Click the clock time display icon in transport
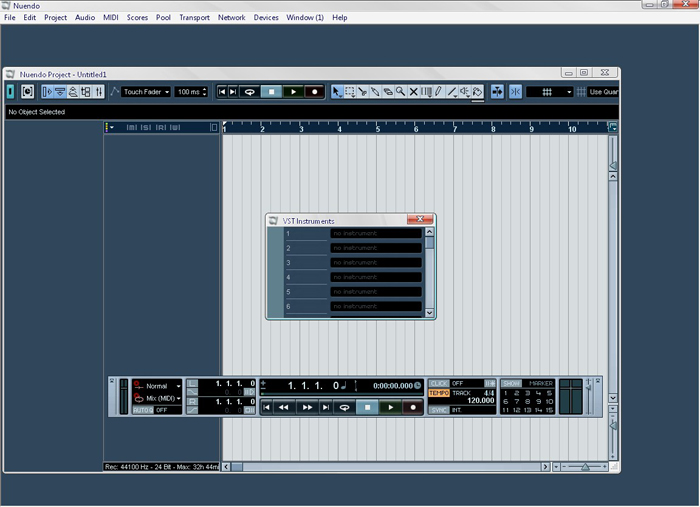700x507 pixels. (x=418, y=386)
